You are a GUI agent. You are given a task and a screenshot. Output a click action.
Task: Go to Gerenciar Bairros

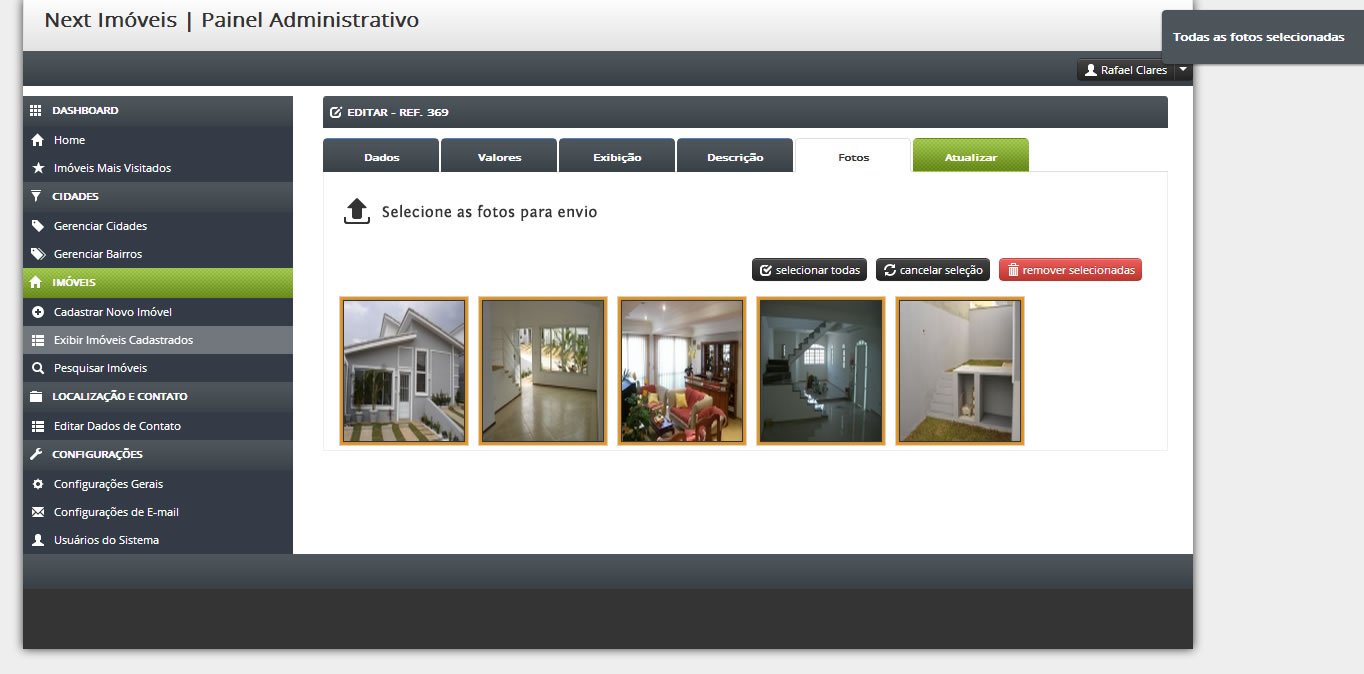coord(158,254)
